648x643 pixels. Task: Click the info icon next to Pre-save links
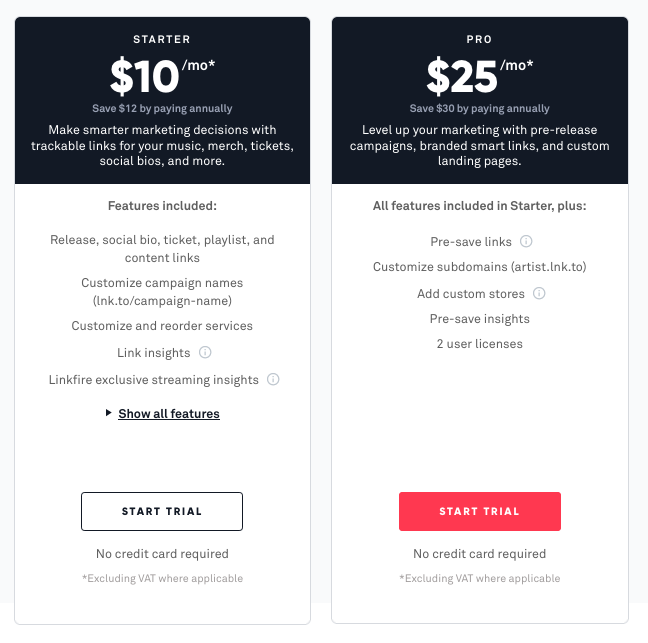tap(526, 241)
